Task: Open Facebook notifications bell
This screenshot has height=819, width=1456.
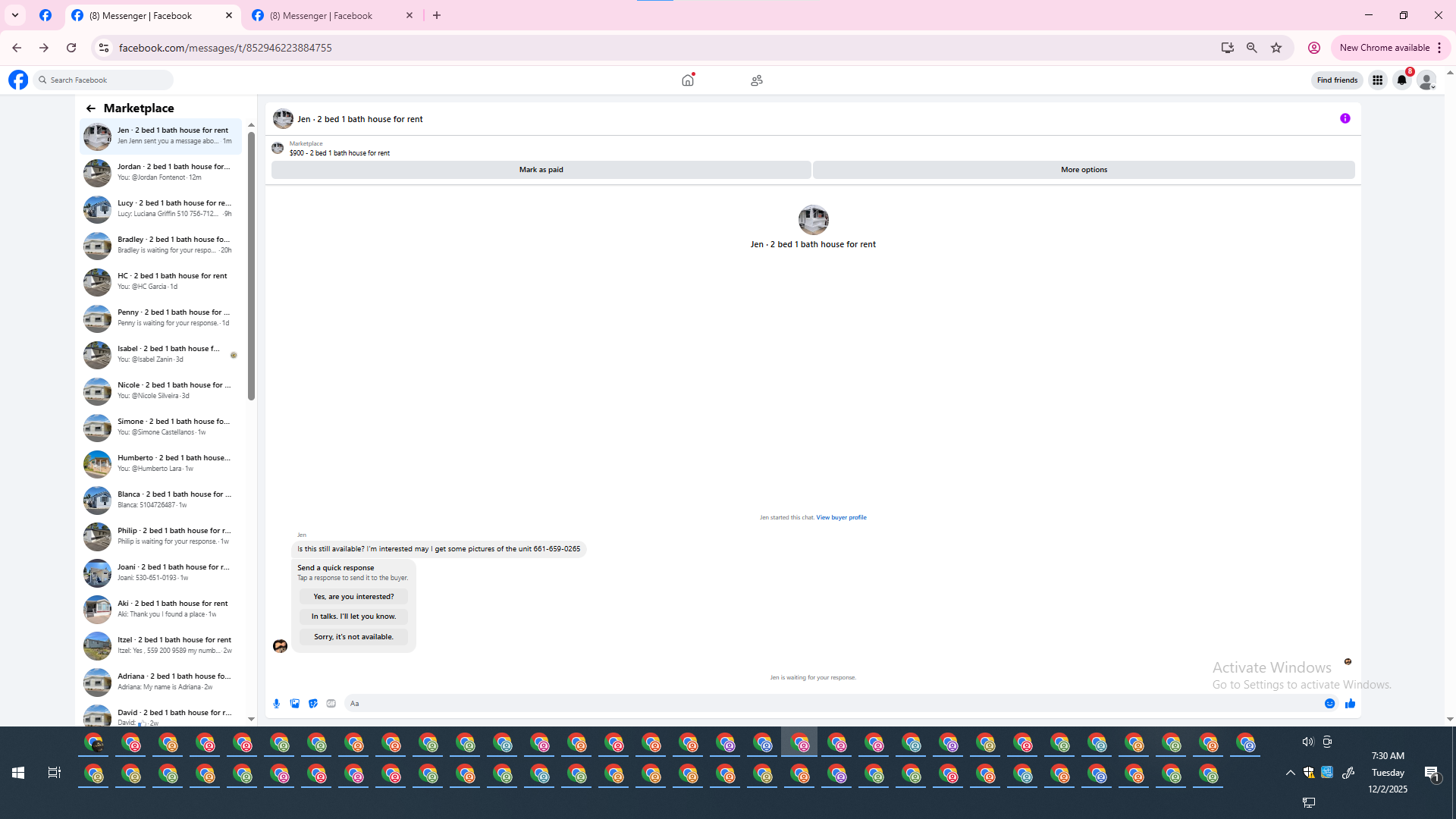Action: coord(1401,80)
